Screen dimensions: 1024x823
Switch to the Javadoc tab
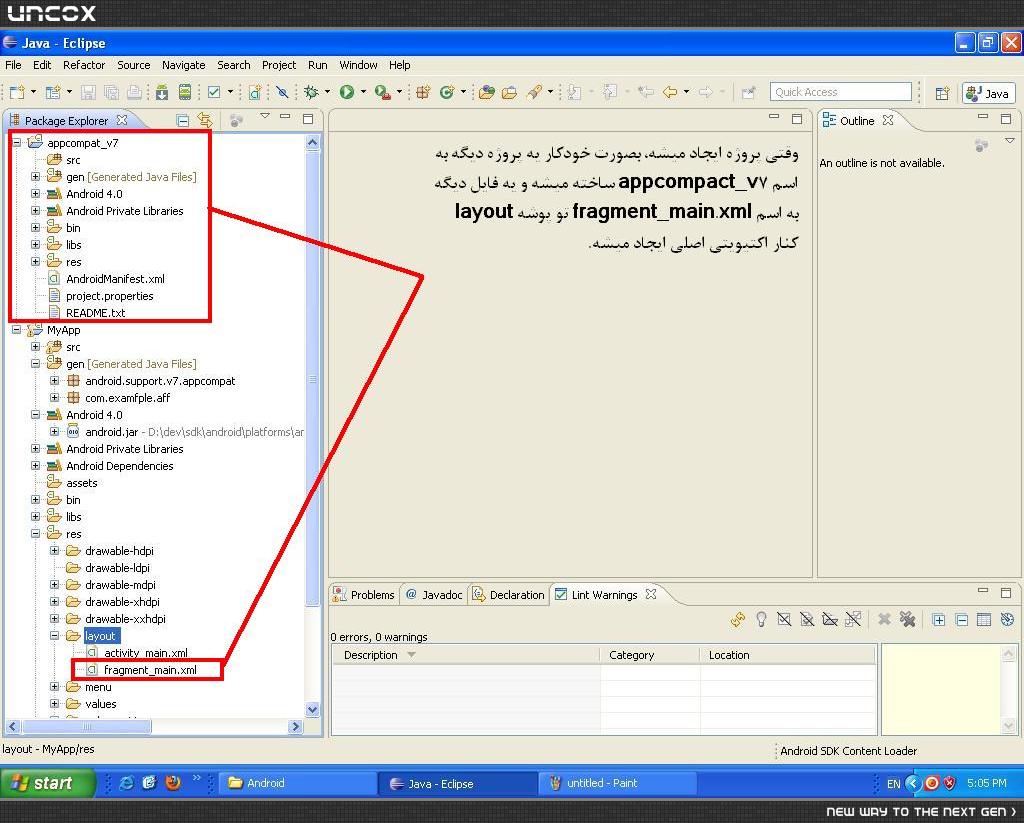click(x=434, y=594)
